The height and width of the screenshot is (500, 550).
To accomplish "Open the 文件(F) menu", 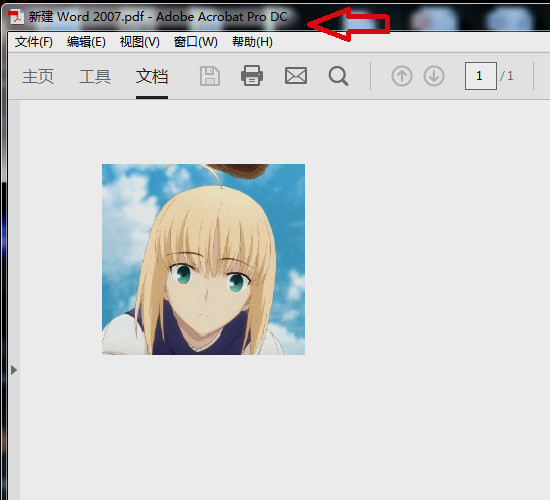I will tap(34, 42).
